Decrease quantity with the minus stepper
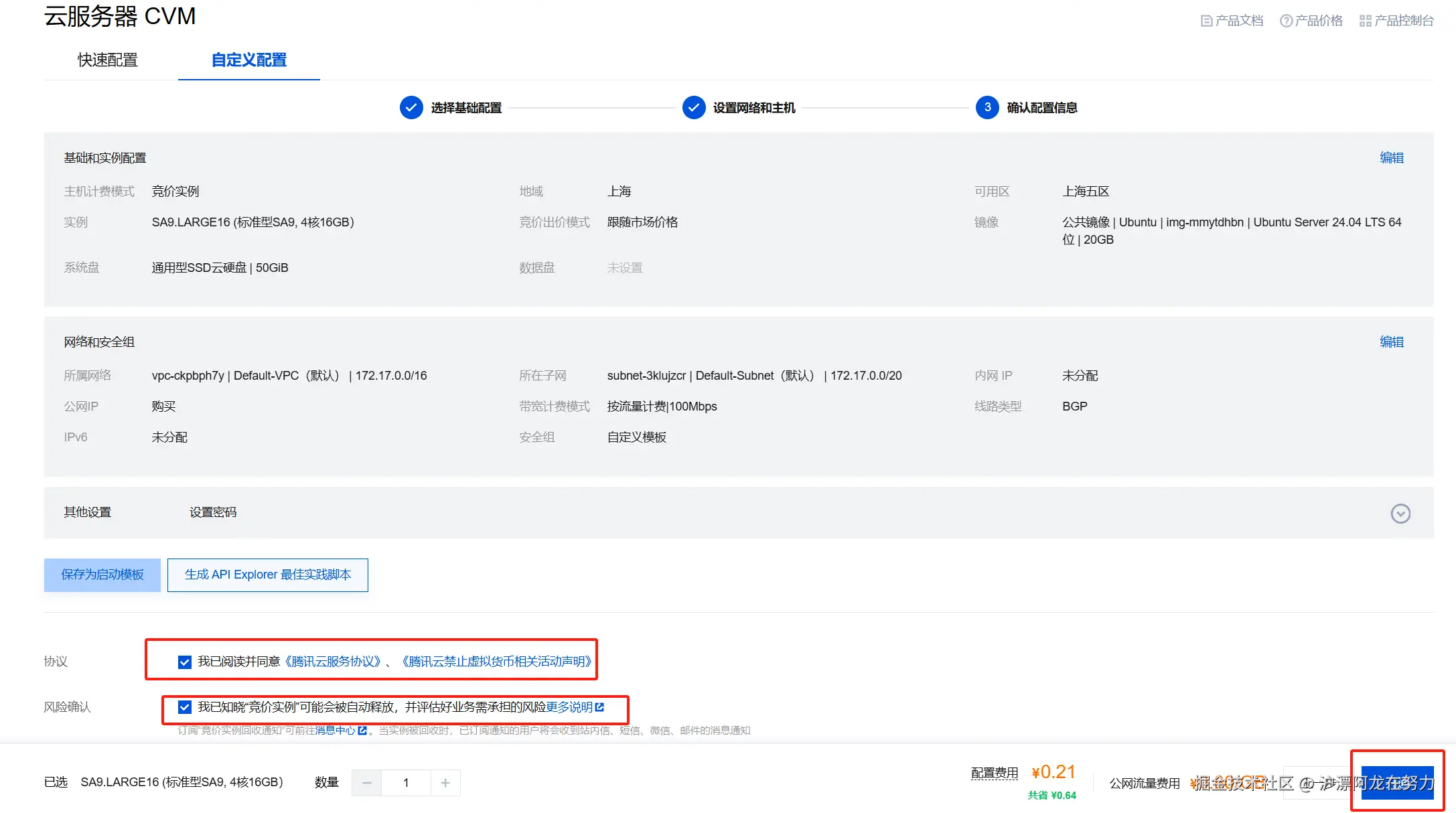The image size is (1456, 813). click(367, 783)
